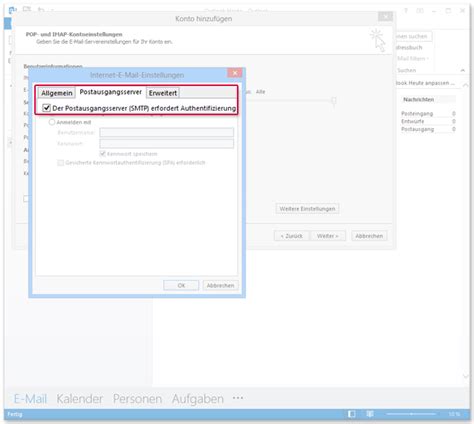Click the Kennwort input field
This screenshot has width=474, height=424.
click(166, 144)
